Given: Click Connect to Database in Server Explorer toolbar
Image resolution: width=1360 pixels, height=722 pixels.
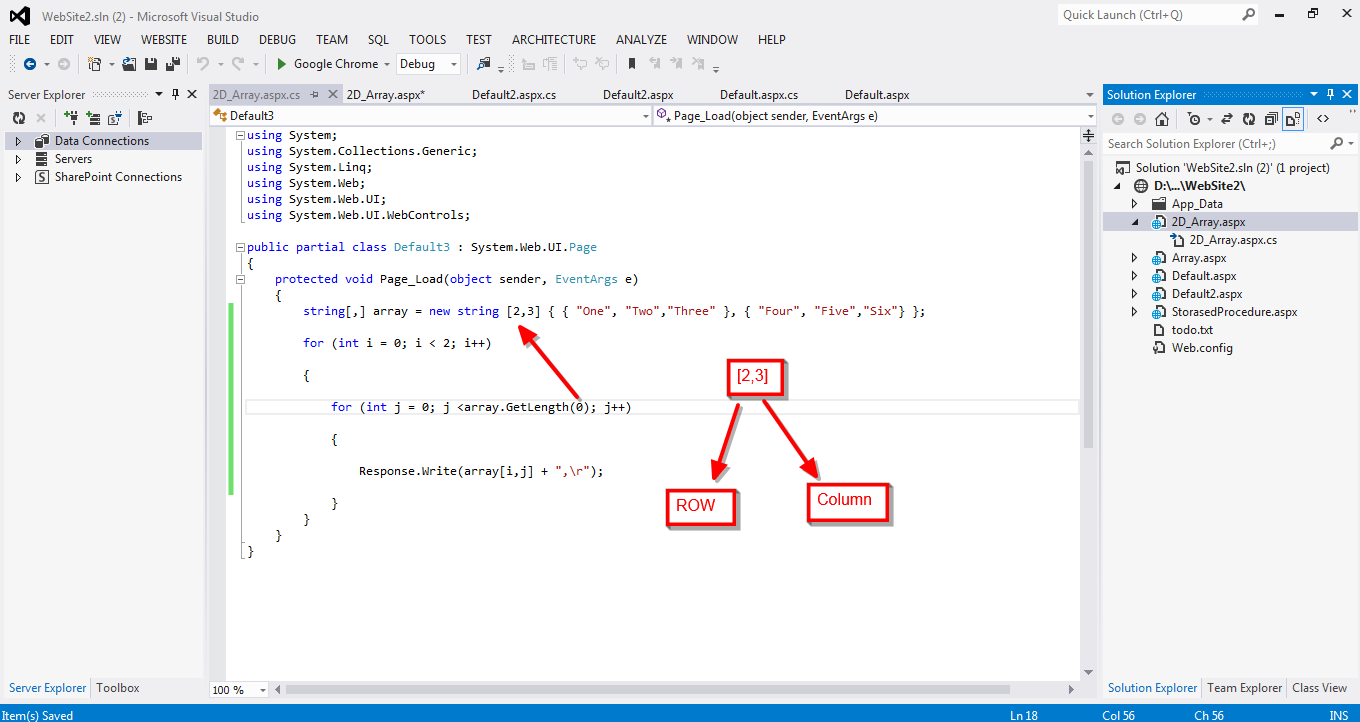Looking at the screenshot, I should tap(71, 117).
